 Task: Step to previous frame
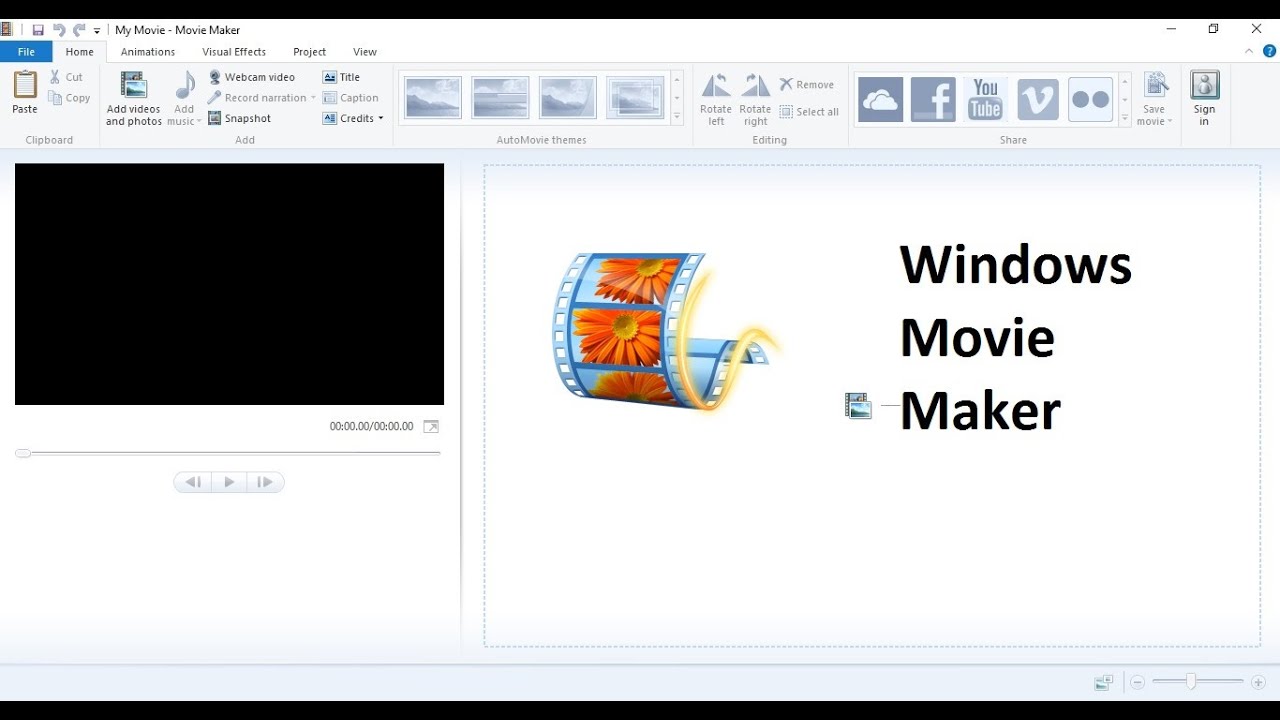pyautogui.click(x=193, y=482)
